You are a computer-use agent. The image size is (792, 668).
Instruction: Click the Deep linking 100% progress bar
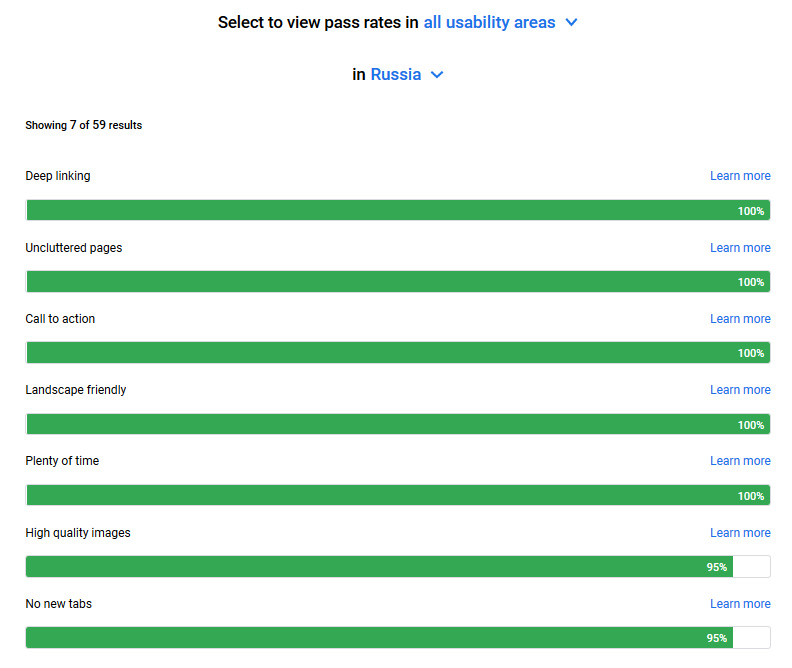[398, 210]
